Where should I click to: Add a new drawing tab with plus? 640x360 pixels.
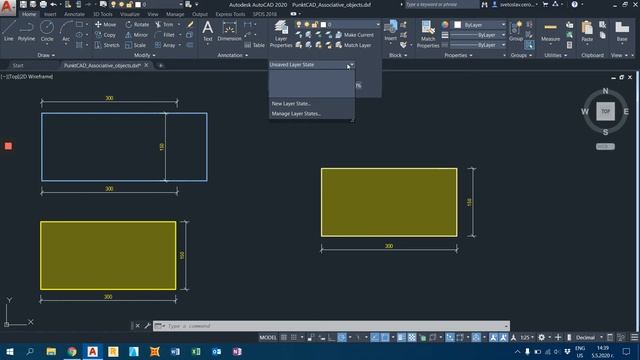pyautogui.click(x=161, y=65)
